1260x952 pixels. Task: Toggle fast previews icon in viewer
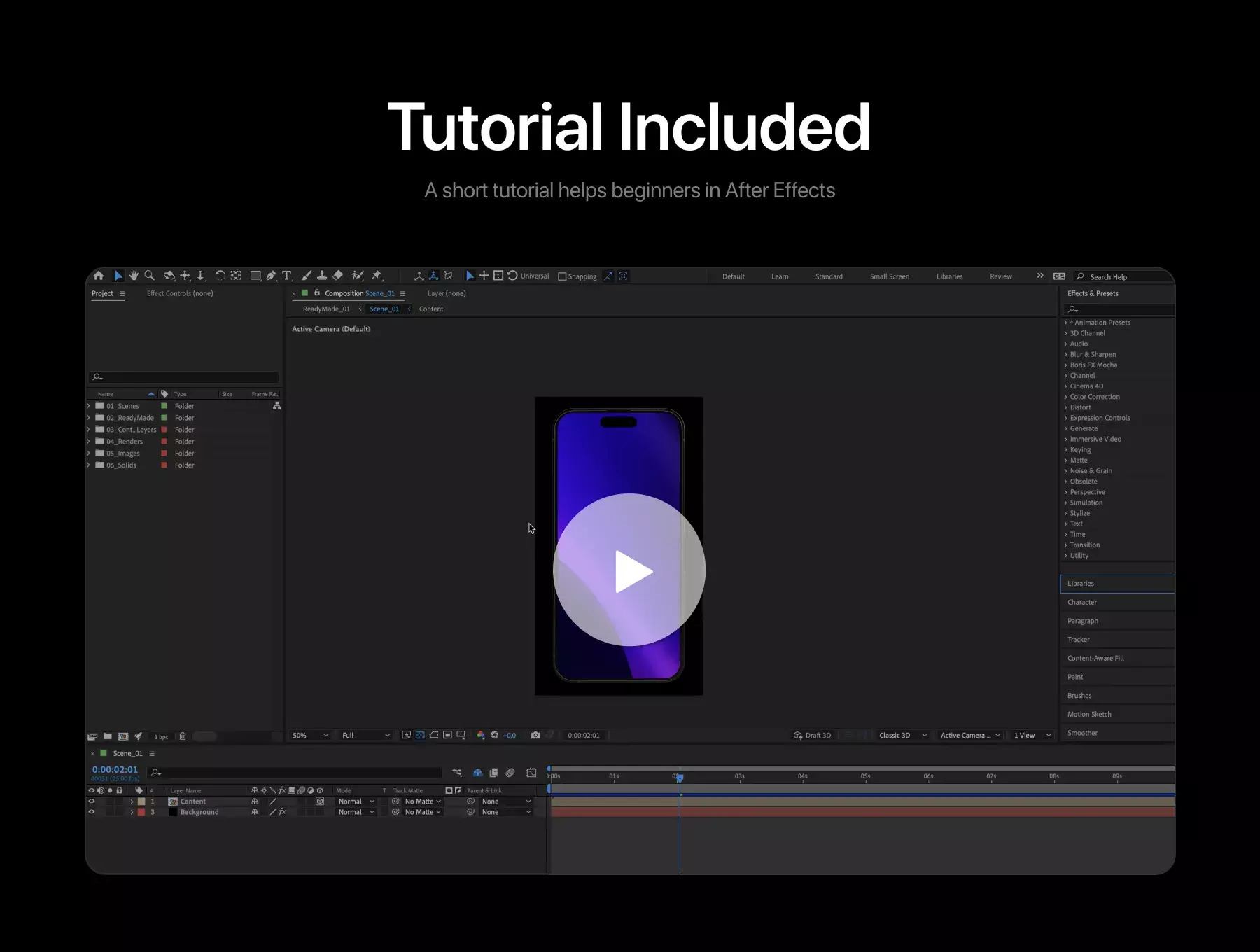(406, 735)
